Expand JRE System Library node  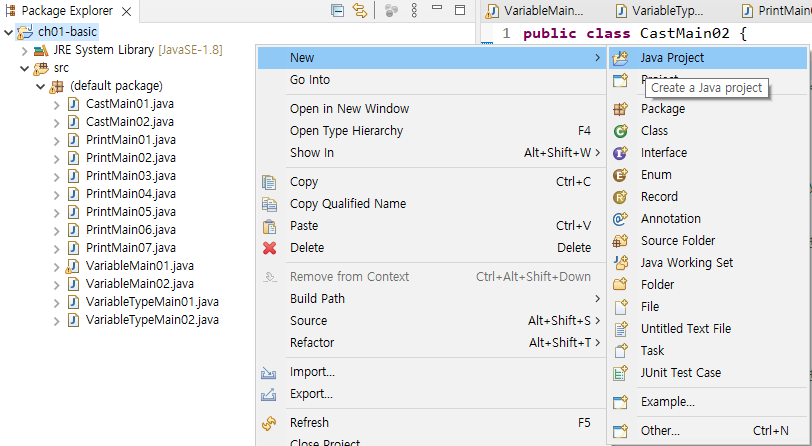24,51
